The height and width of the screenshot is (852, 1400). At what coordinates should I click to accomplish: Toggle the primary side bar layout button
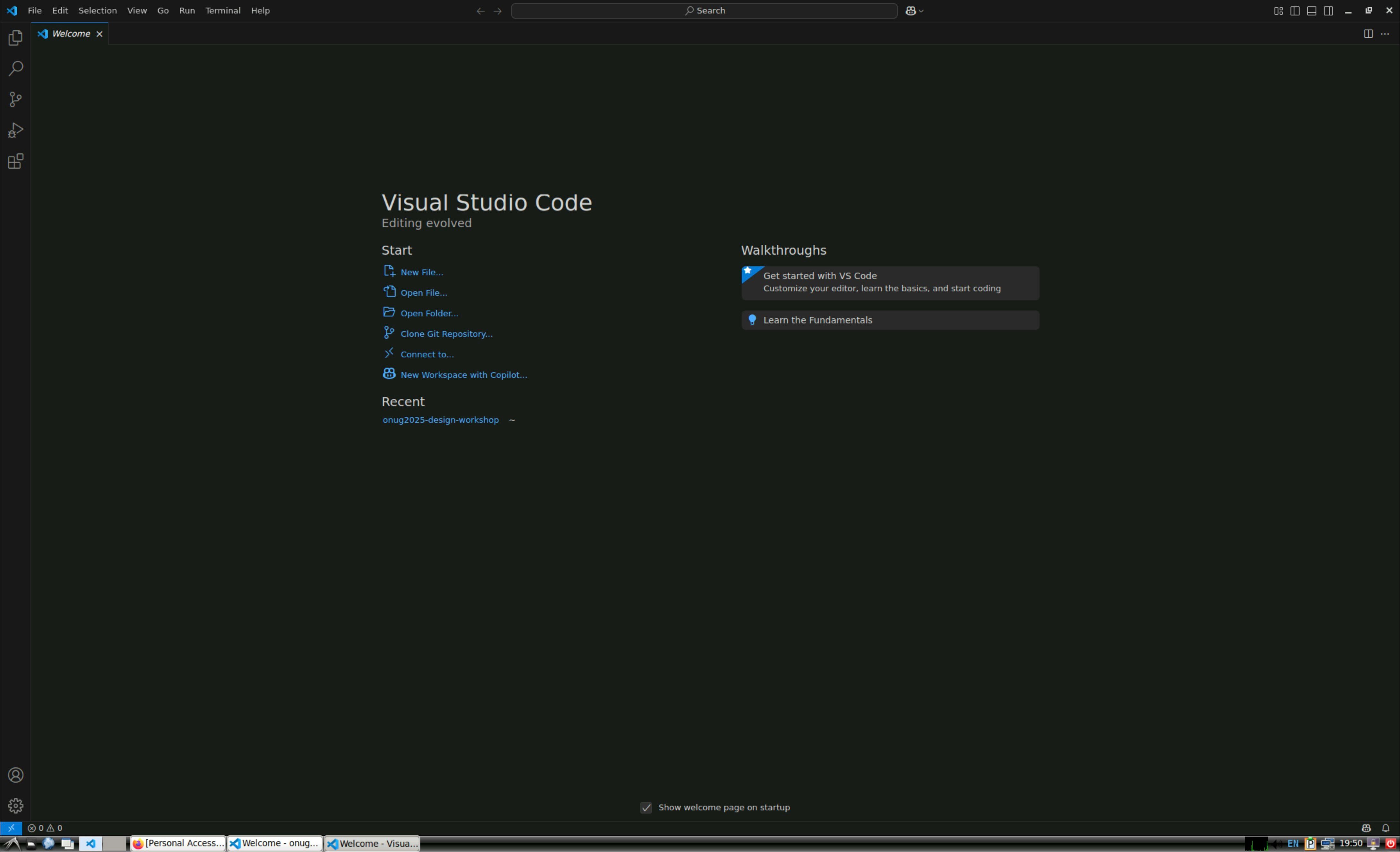(x=1295, y=11)
